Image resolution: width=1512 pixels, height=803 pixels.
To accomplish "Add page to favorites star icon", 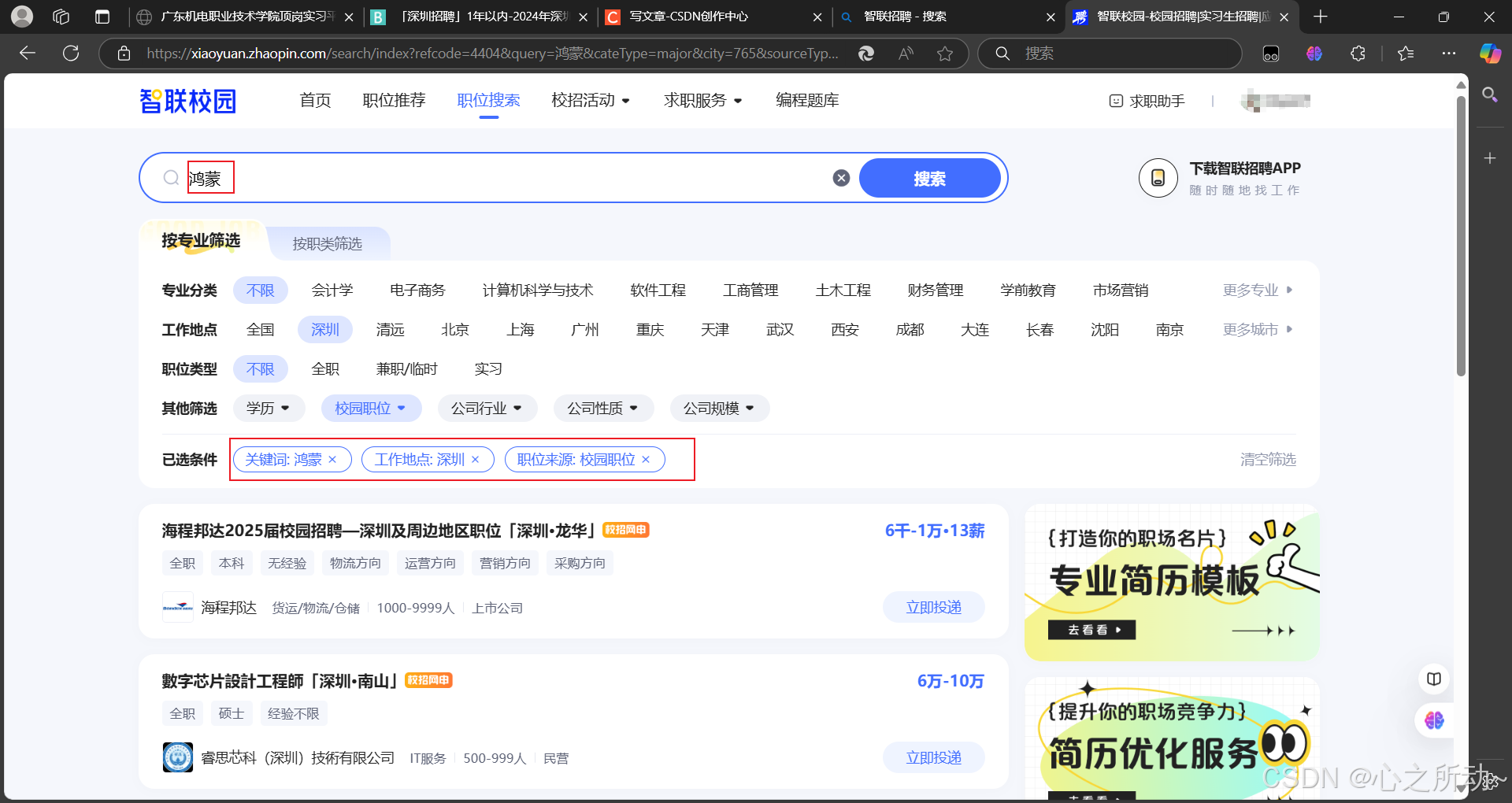I will point(945,53).
